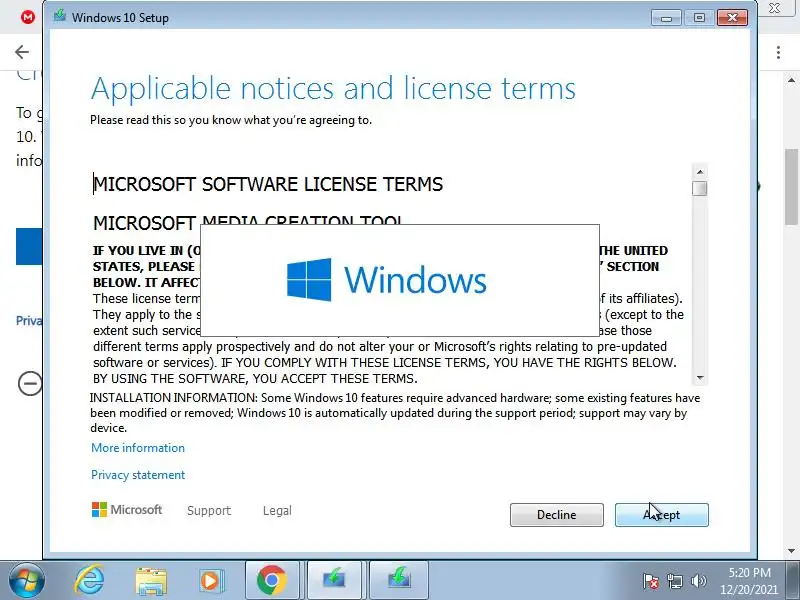Click the Chrome page scrollbar thumb

pyautogui.click(x=791, y=186)
